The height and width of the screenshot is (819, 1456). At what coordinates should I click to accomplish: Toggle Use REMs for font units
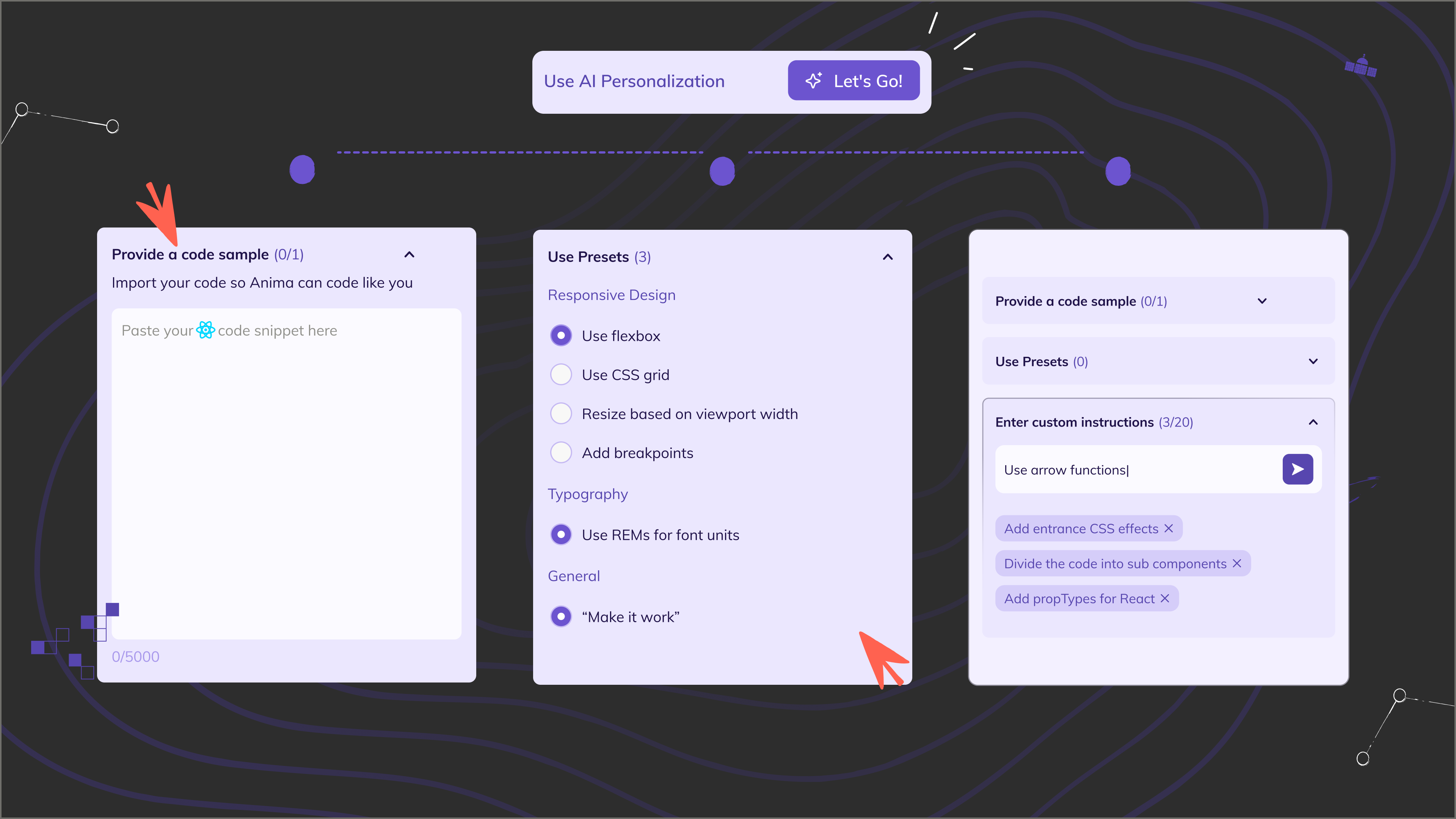(561, 535)
